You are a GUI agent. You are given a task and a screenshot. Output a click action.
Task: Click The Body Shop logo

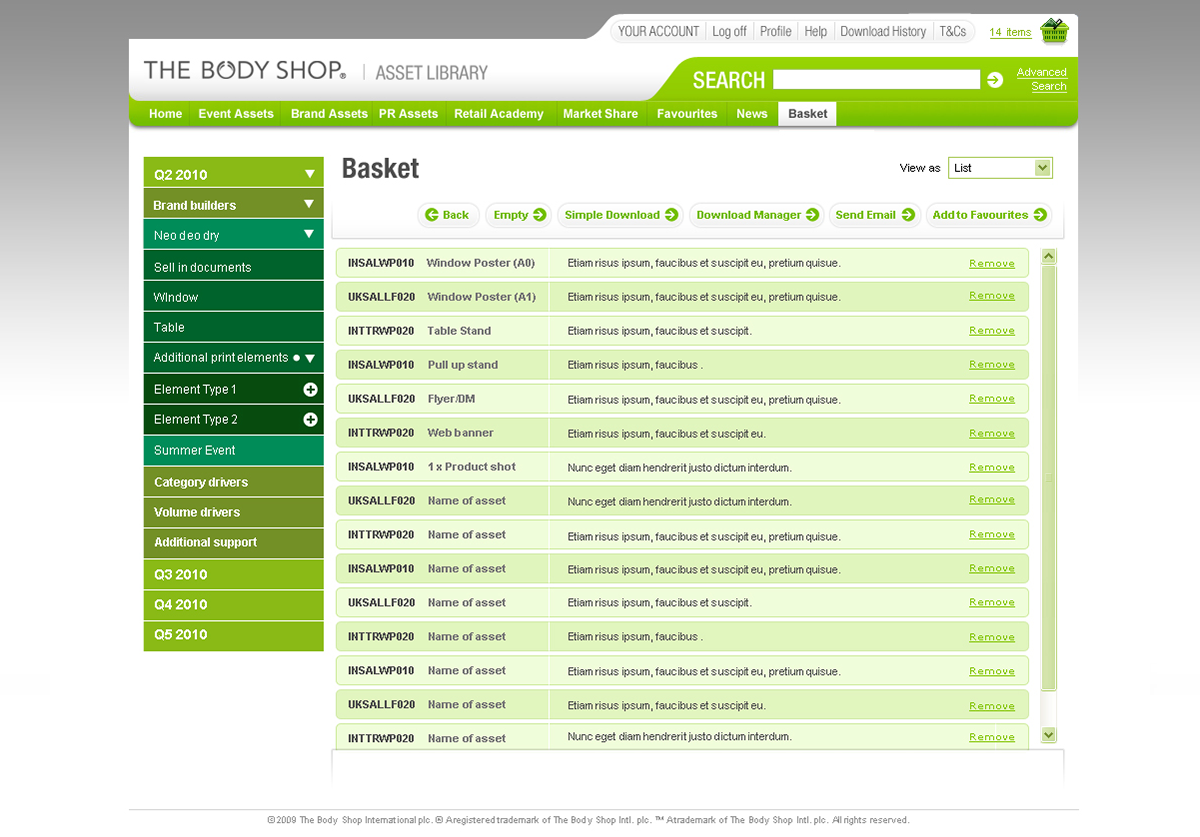tap(245, 70)
